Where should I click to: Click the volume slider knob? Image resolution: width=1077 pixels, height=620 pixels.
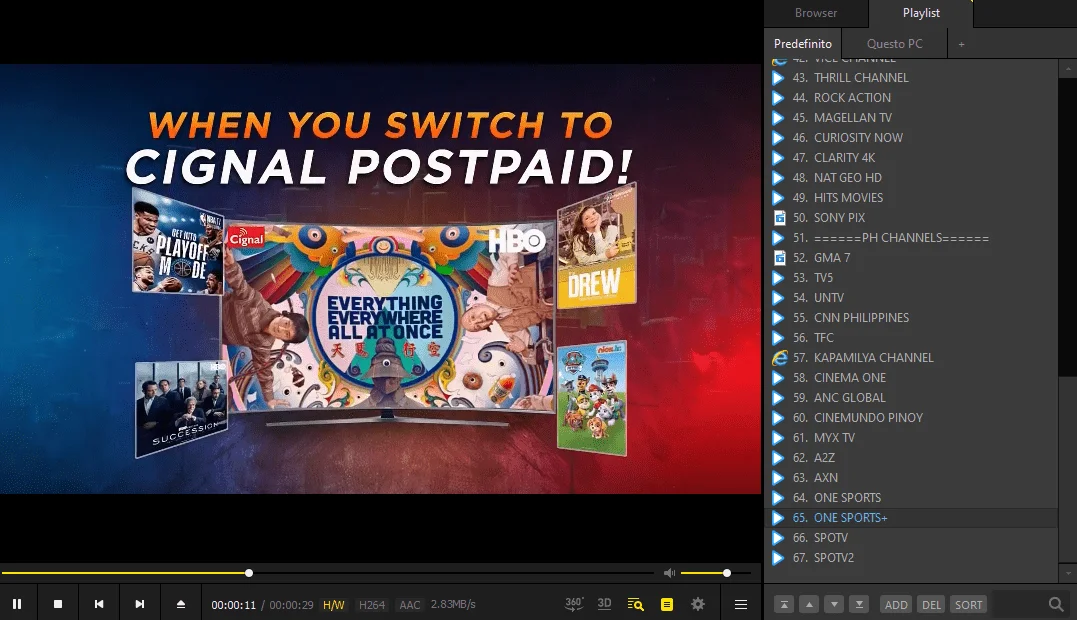click(727, 573)
